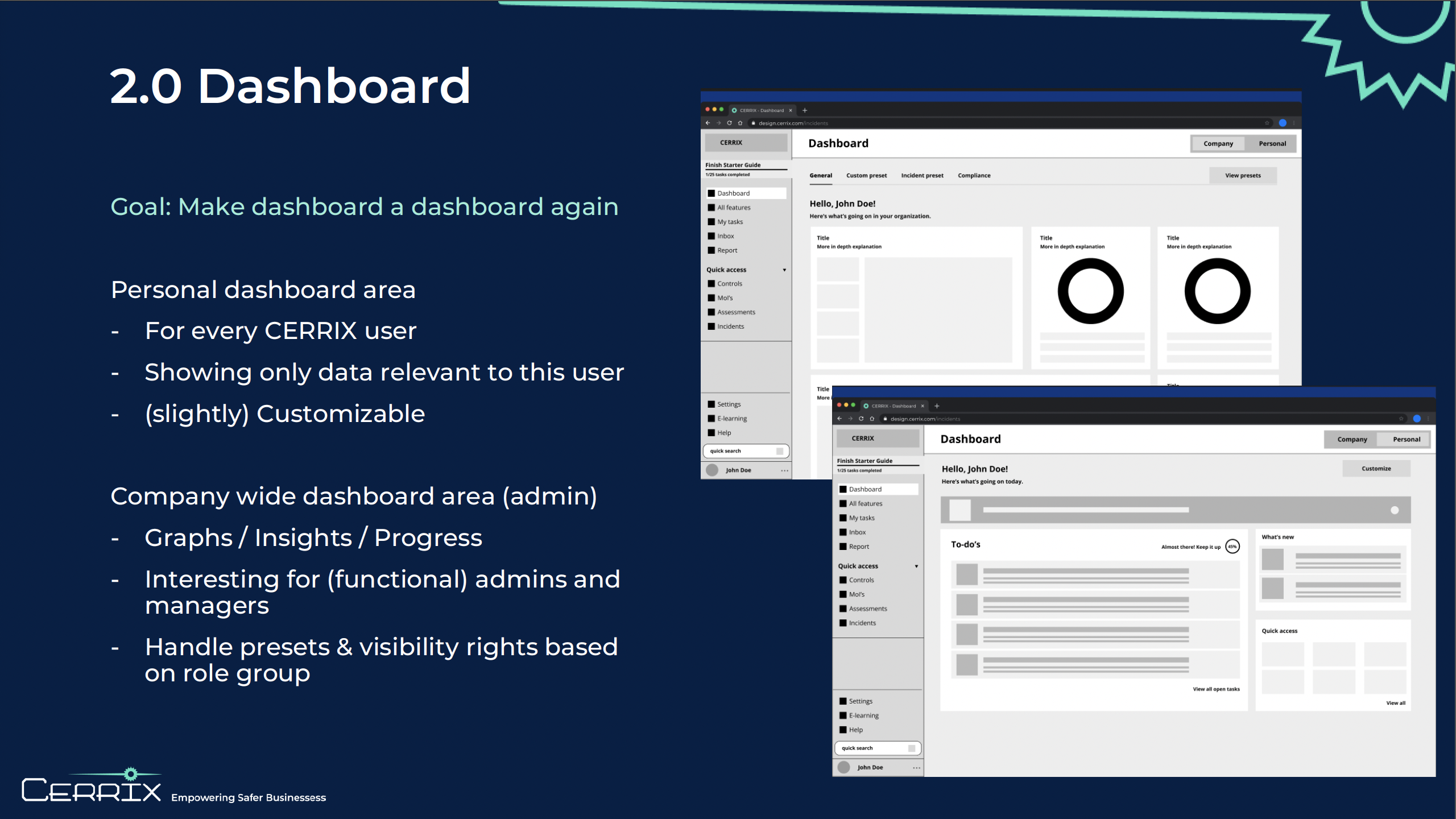Select the Compliance tab

click(974, 176)
